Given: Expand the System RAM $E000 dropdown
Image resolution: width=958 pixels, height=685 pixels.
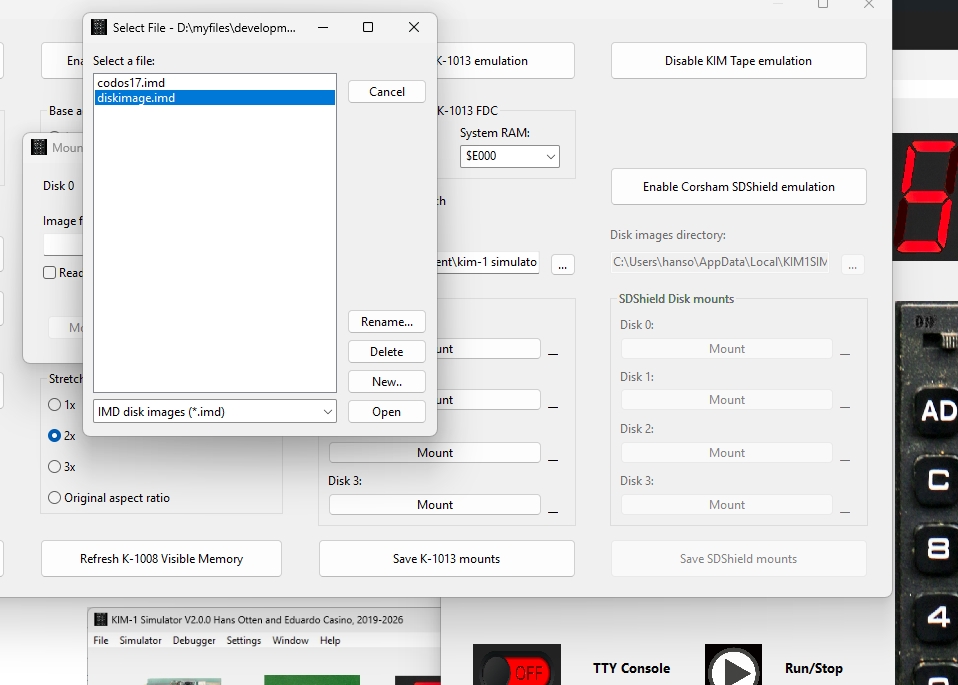Looking at the screenshot, I should pyautogui.click(x=509, y=156).
